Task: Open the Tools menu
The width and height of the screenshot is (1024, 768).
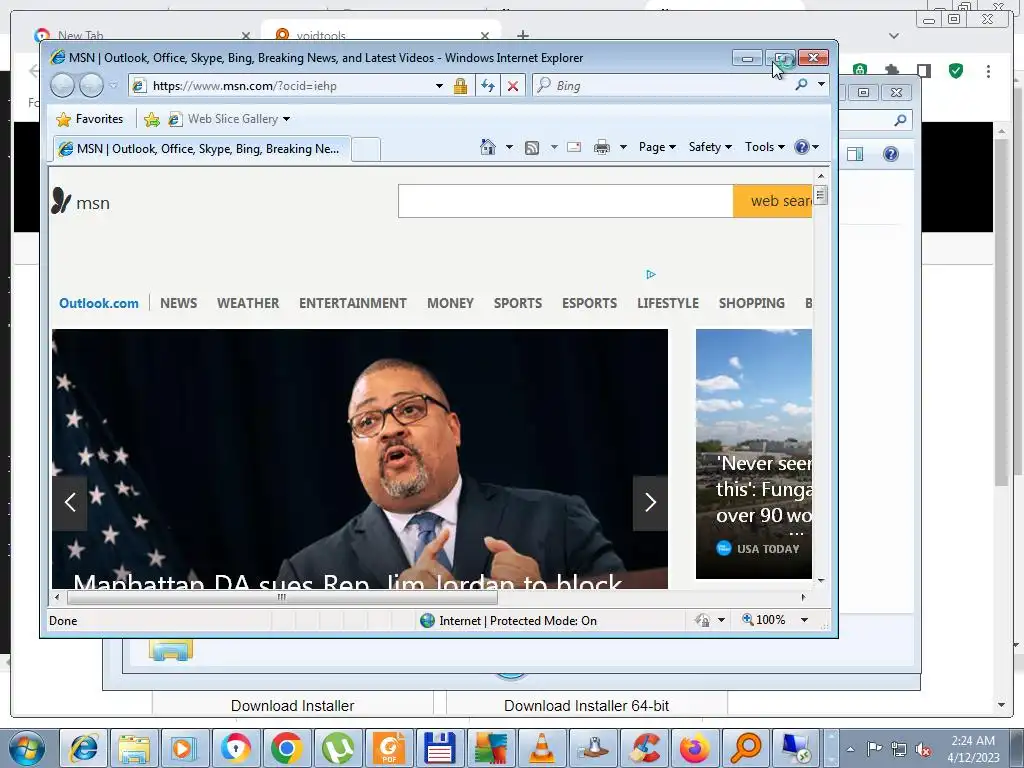Action: point(765,147)
